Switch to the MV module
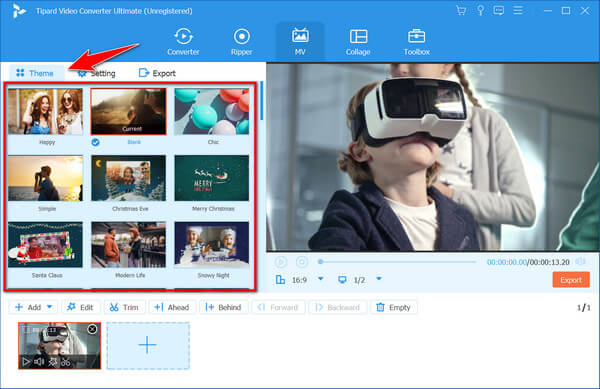 (300, 42)
